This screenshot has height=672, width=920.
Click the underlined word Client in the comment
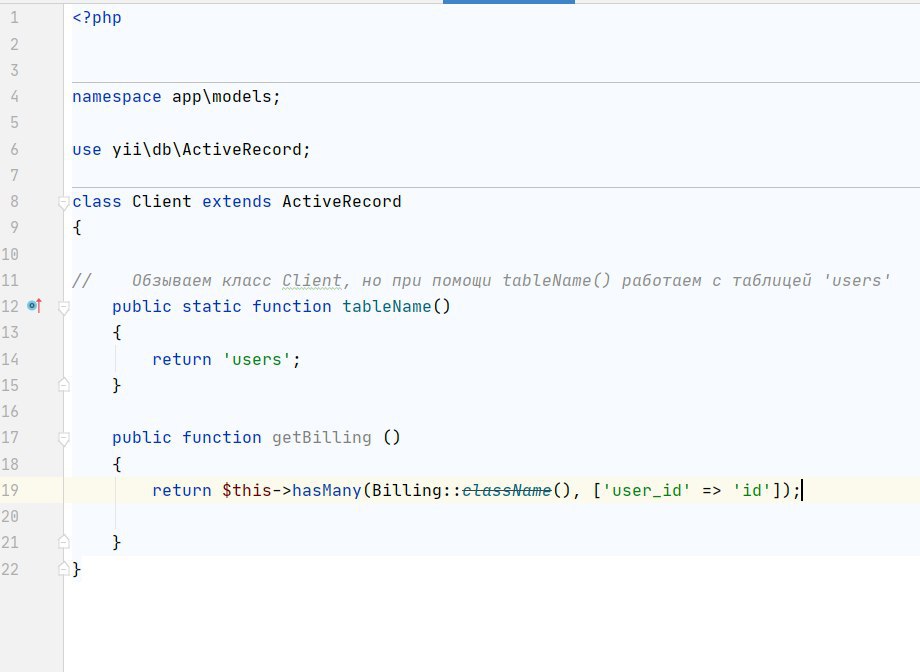pos(312,281)
